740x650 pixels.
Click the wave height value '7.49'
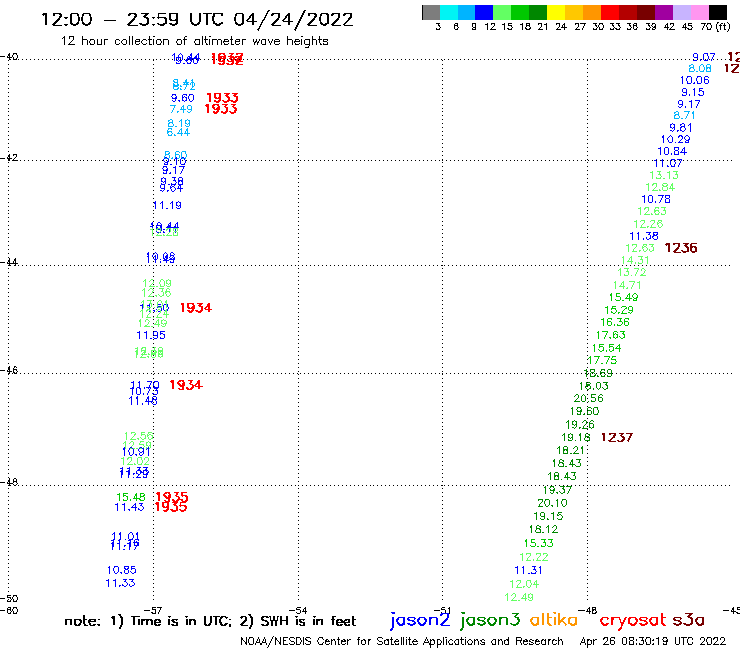pyautogui.click(x=181, y=109)
